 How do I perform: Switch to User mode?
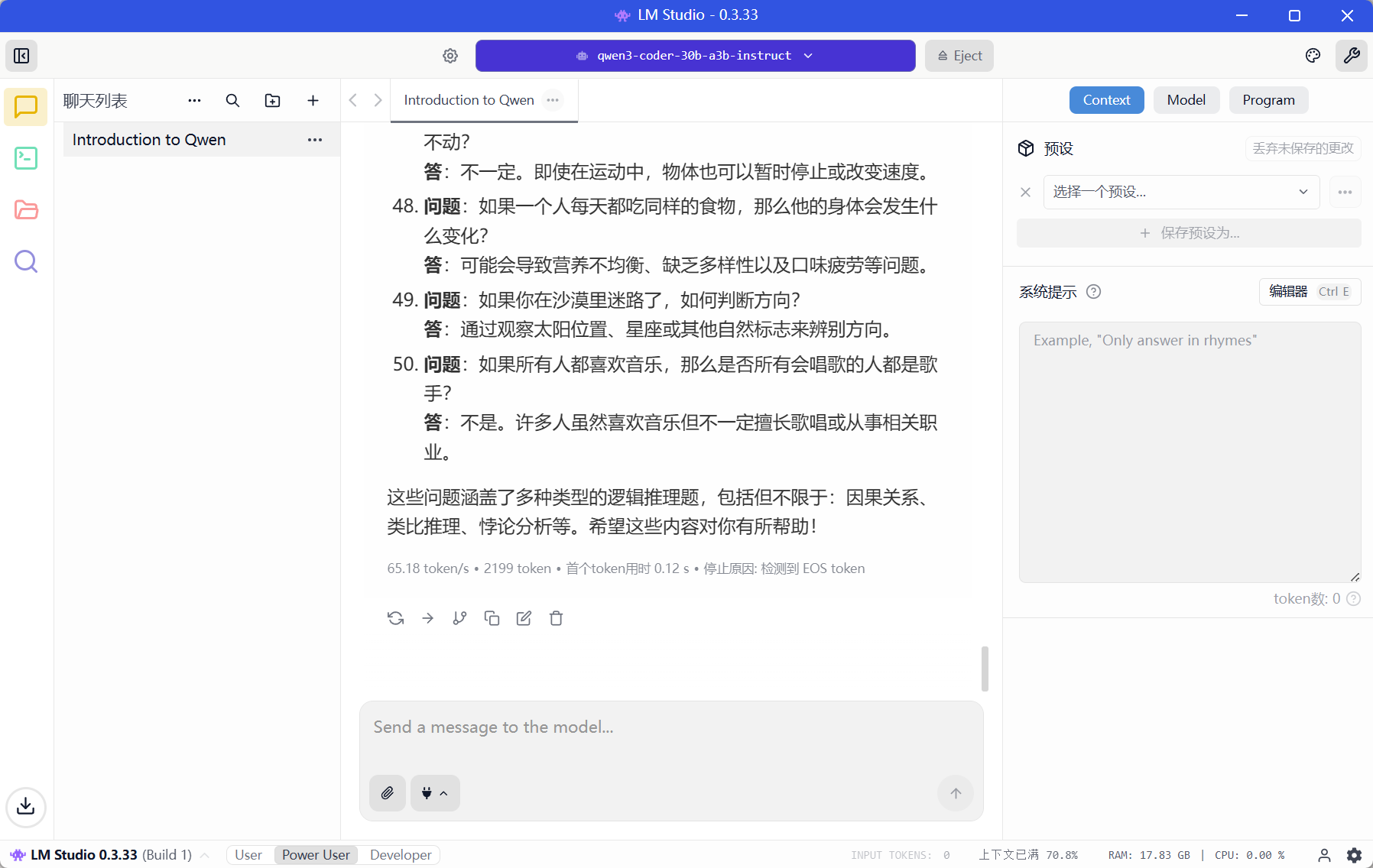(x=248, y=855)
